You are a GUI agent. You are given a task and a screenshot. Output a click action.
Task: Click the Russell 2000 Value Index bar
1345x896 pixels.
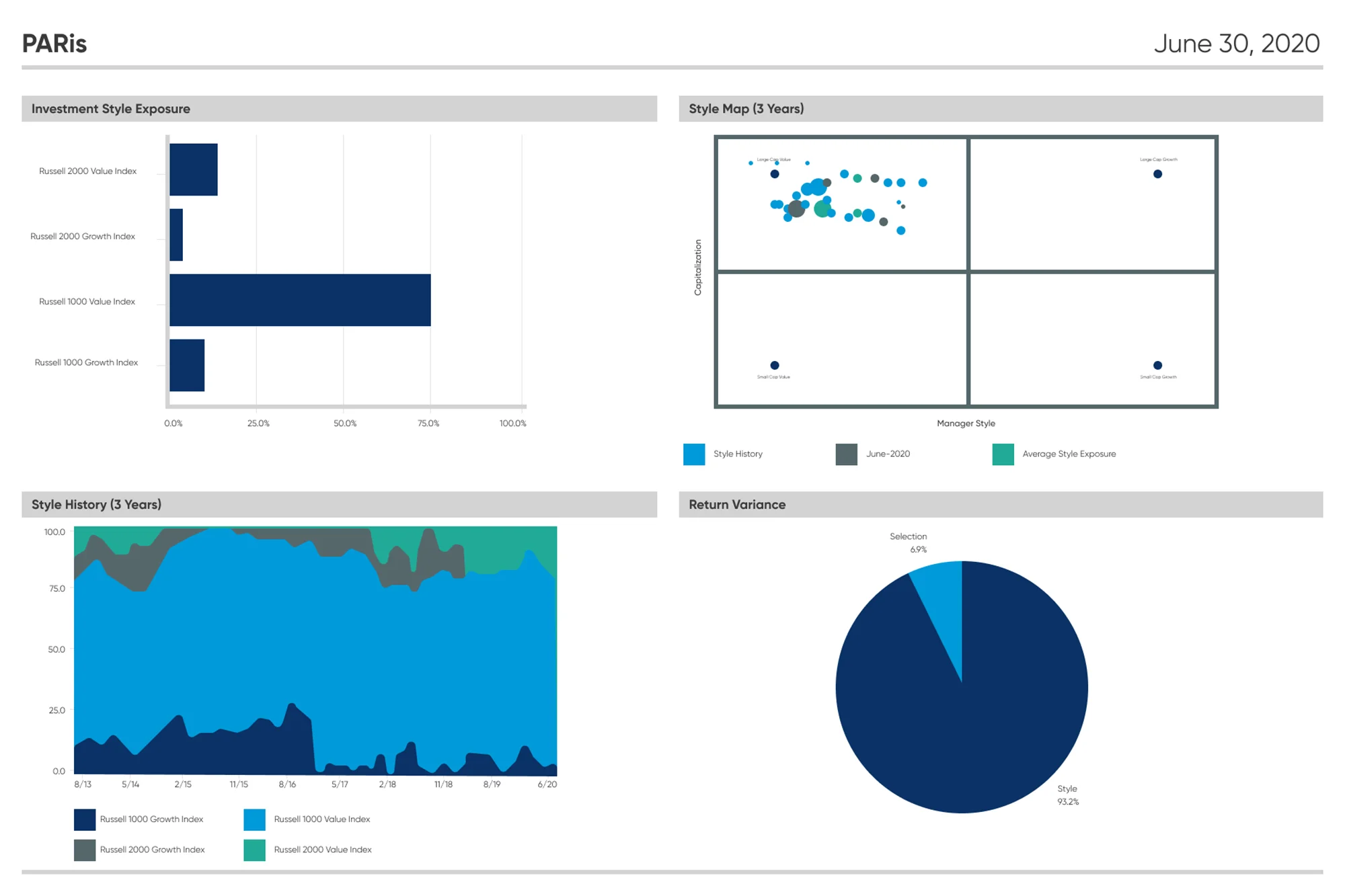[x=194, y=169]
